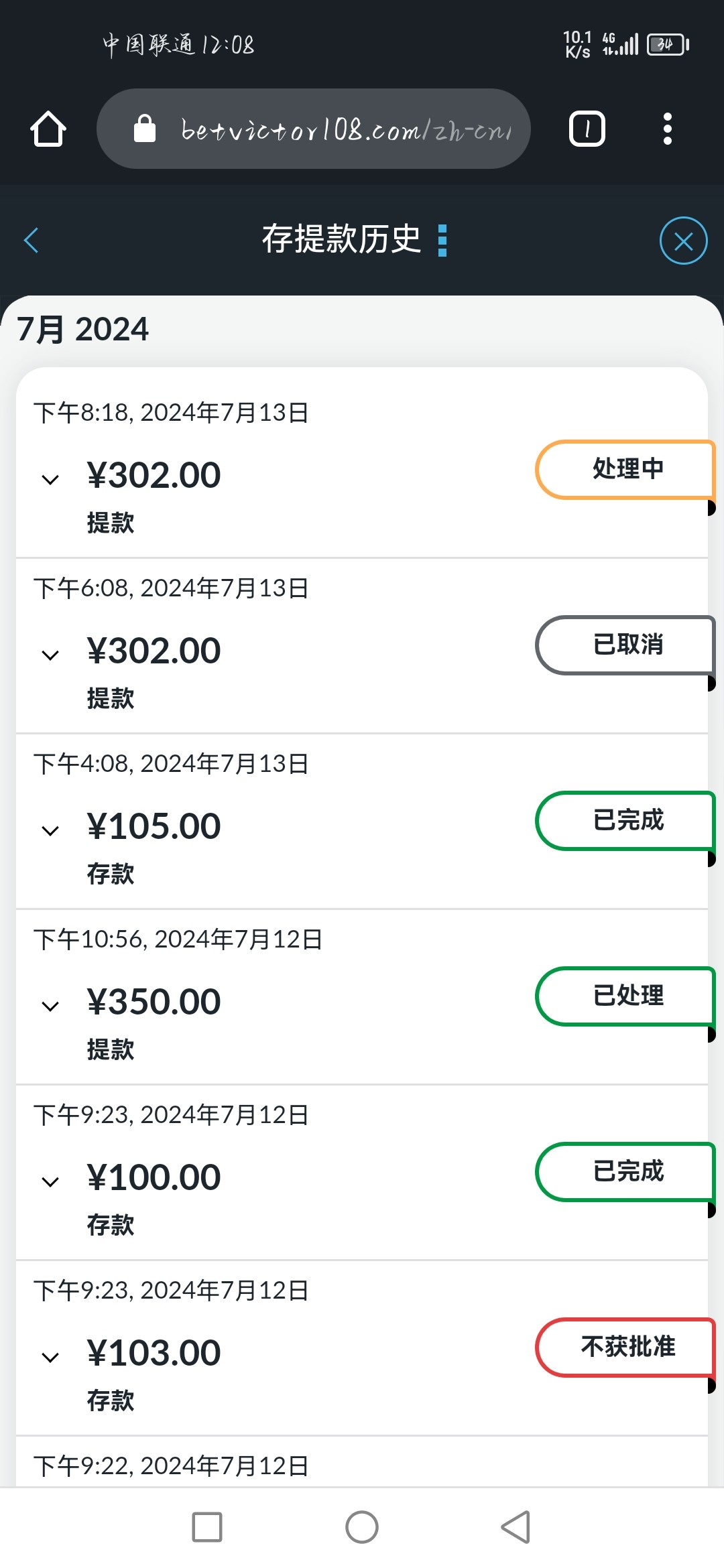Expand the ¥103.00 deposit details

click(50, 1357)
